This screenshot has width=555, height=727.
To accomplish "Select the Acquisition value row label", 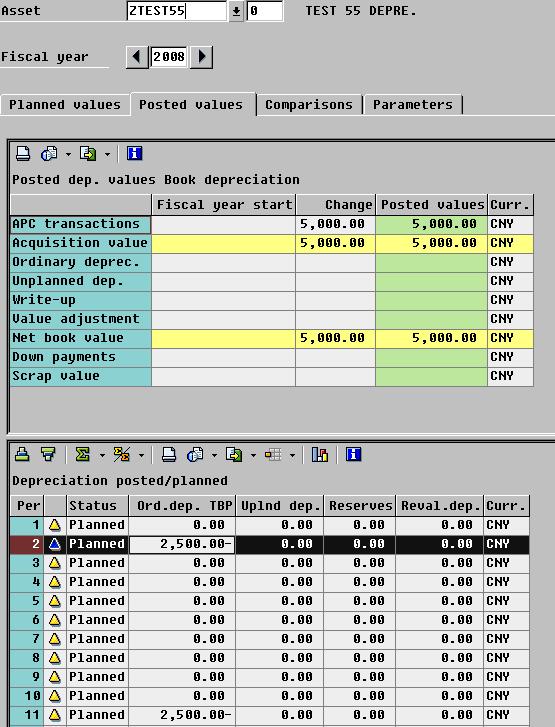I will point(81,243).
